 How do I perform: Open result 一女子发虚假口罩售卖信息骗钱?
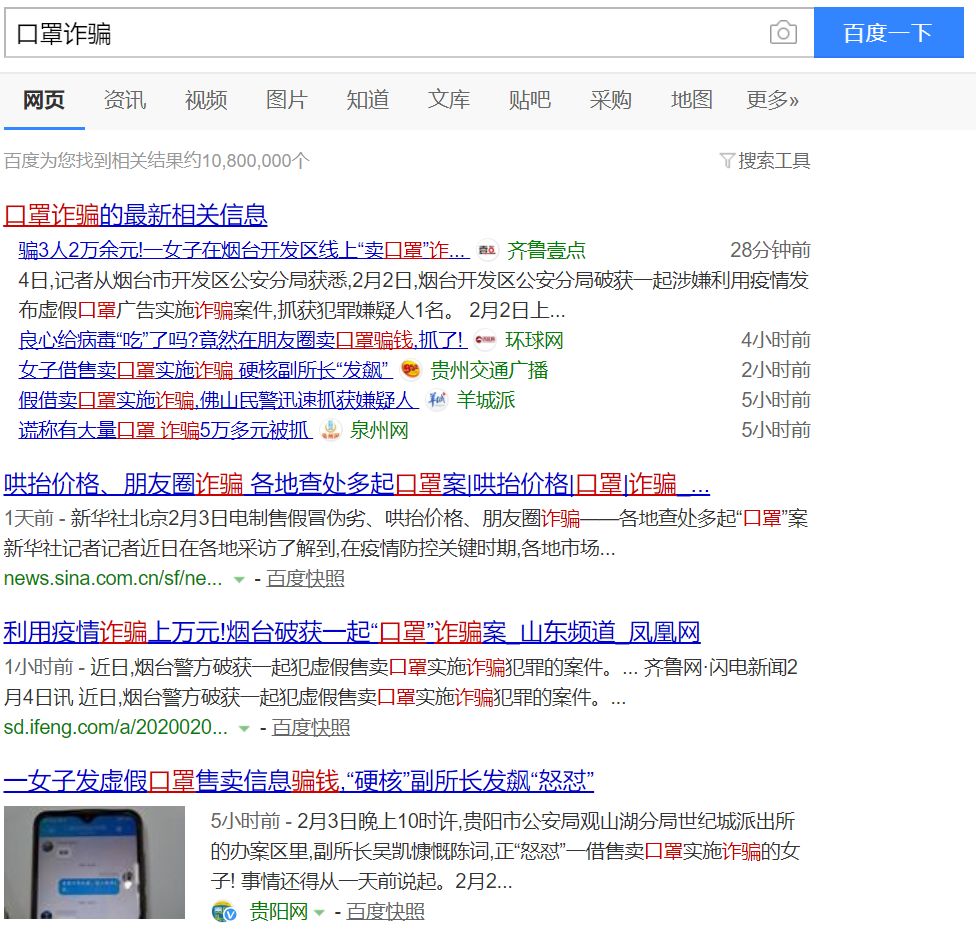298,781
